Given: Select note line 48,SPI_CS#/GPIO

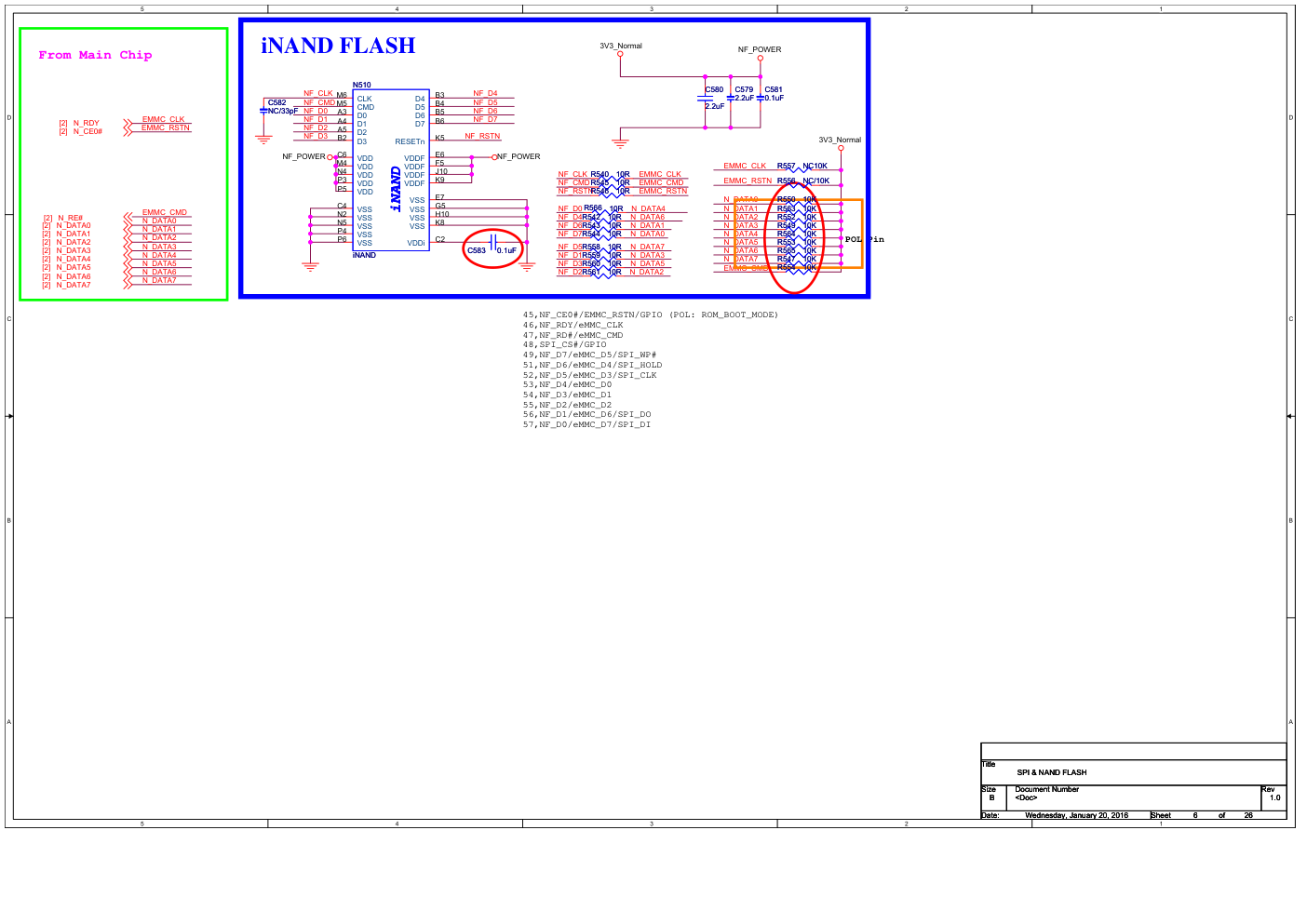Looking at the screenshot, I should [564, 344].
